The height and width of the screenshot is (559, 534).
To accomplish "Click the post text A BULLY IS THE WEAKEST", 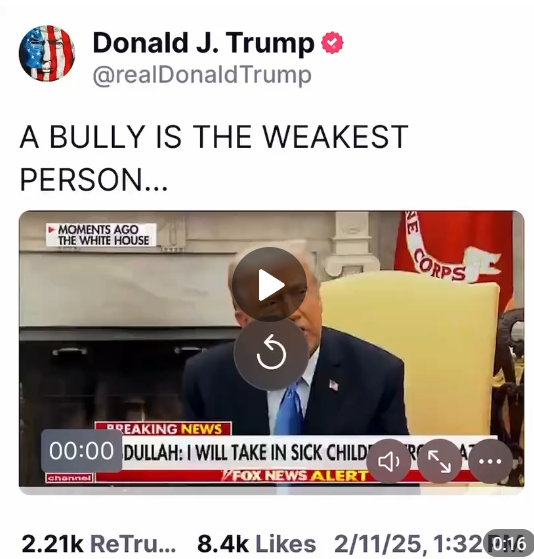I will point(214,137).
